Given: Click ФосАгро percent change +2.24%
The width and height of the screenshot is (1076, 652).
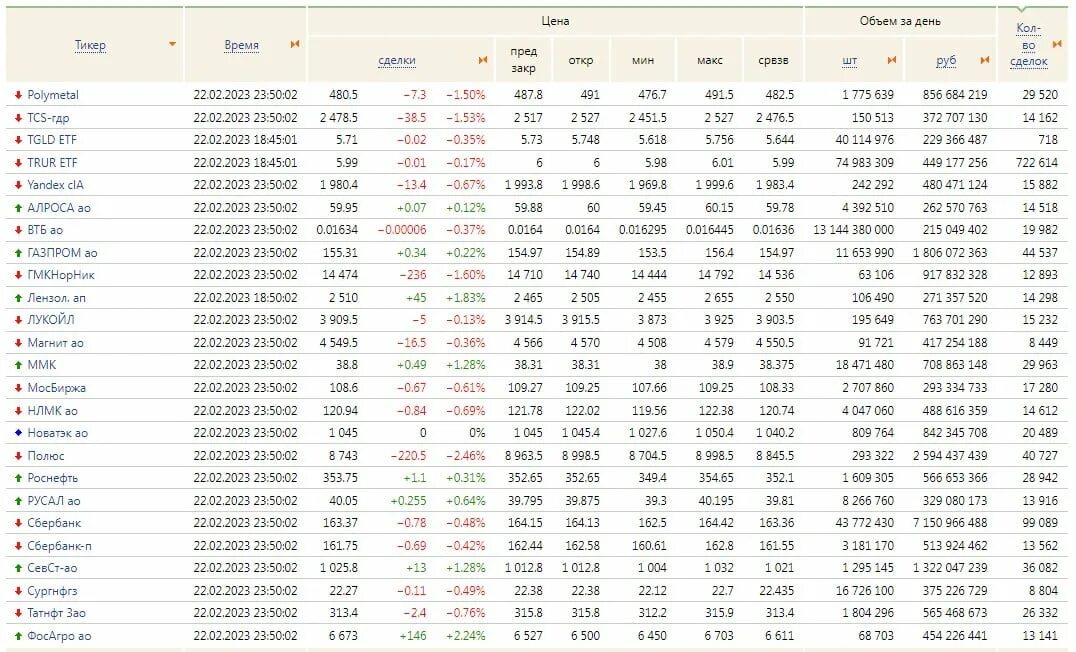Looking at the screenshot, I should click(465, 636).
